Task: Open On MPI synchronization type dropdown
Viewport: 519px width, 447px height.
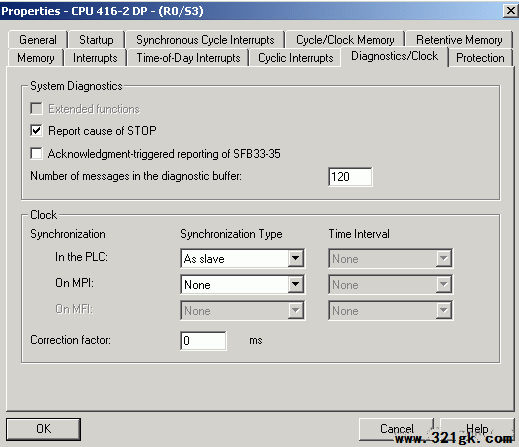Action: [x=242, y=285]
